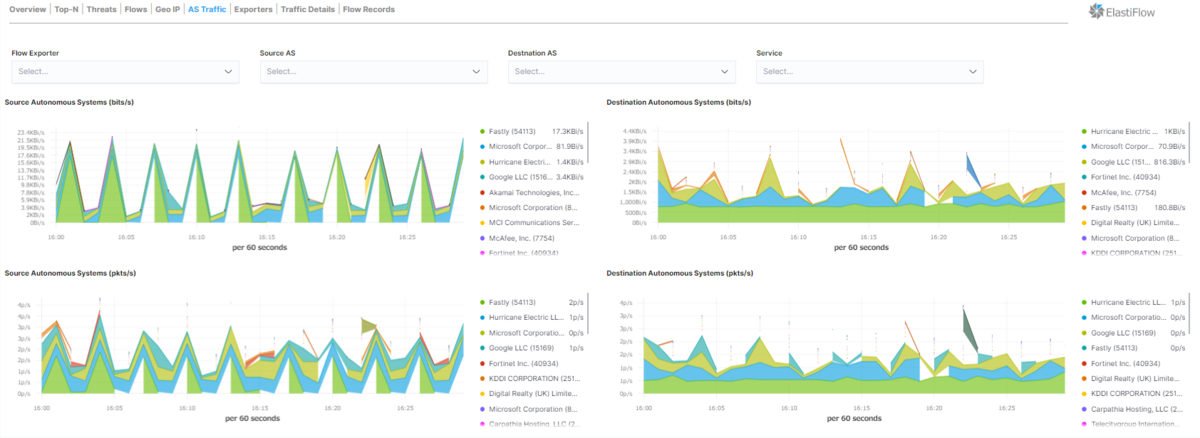This screenshot has width=1200, height=438.
Task: Open the Geo IP tab
Action: point(167,9)
